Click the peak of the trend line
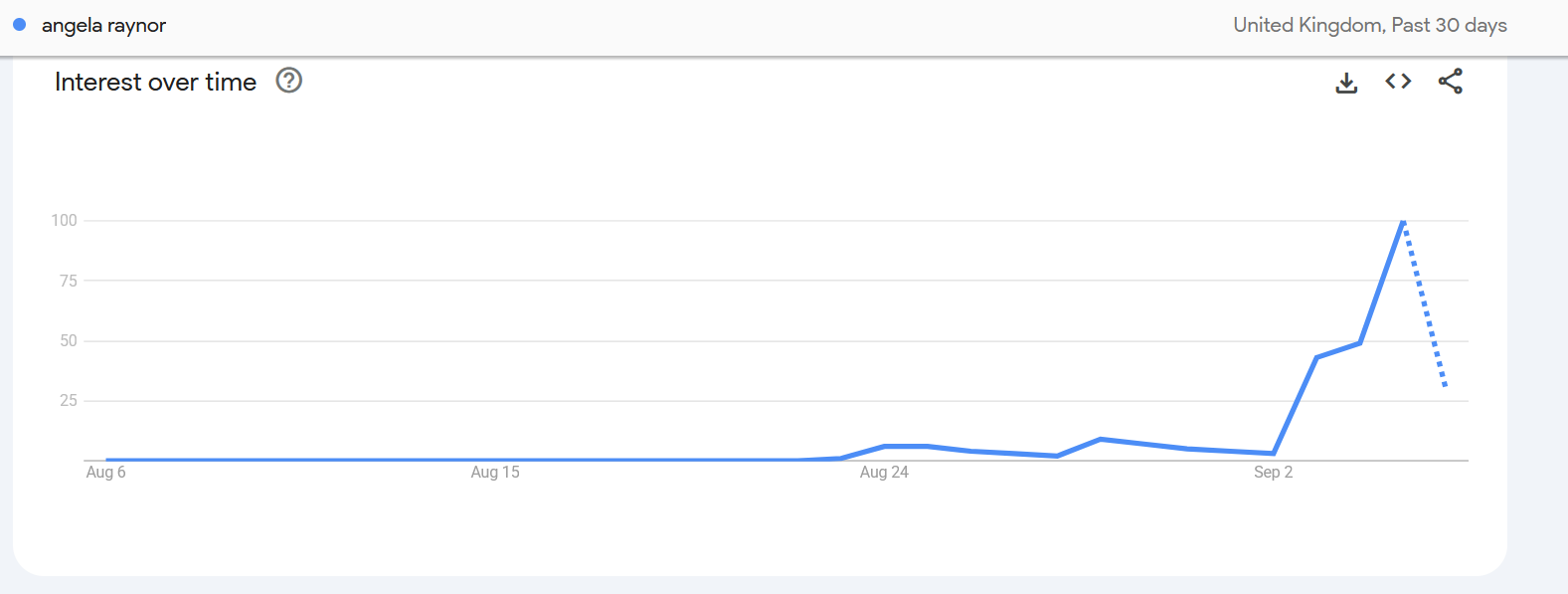 pos(1402,222)
